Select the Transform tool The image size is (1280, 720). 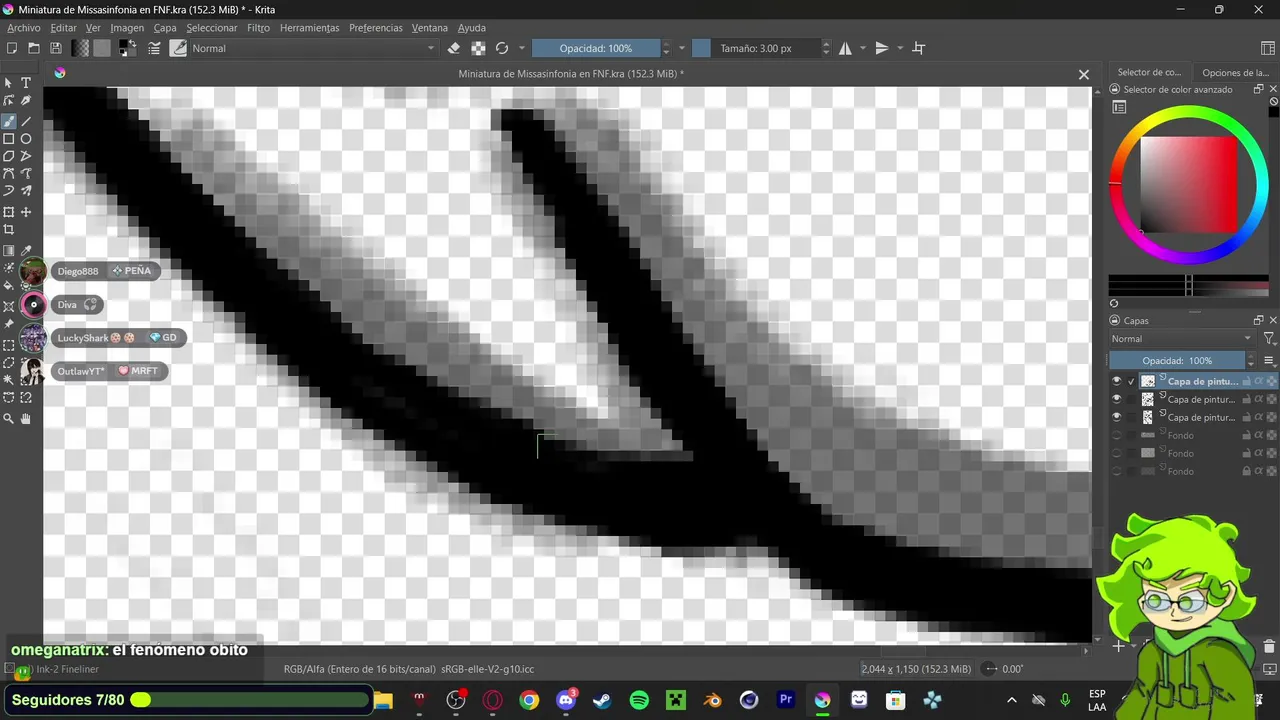(x=9, y=212)
